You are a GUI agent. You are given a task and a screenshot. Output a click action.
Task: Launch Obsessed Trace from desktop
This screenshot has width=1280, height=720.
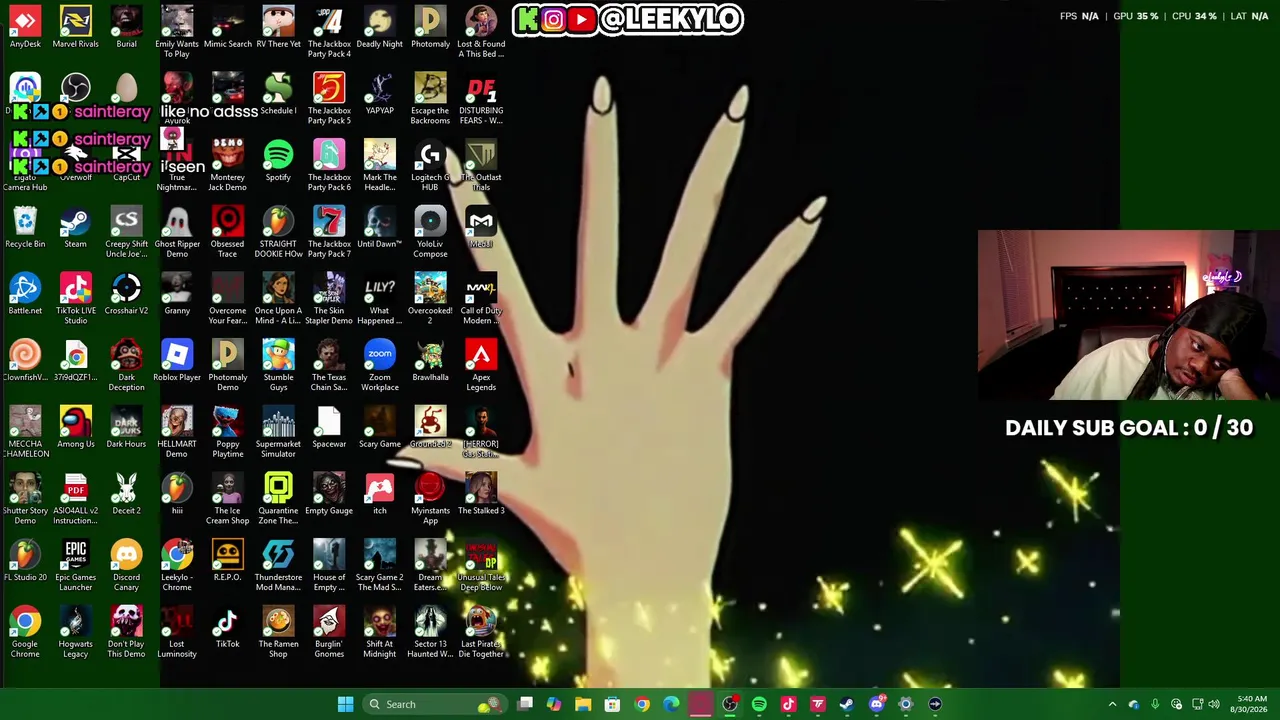click(228, 232)
